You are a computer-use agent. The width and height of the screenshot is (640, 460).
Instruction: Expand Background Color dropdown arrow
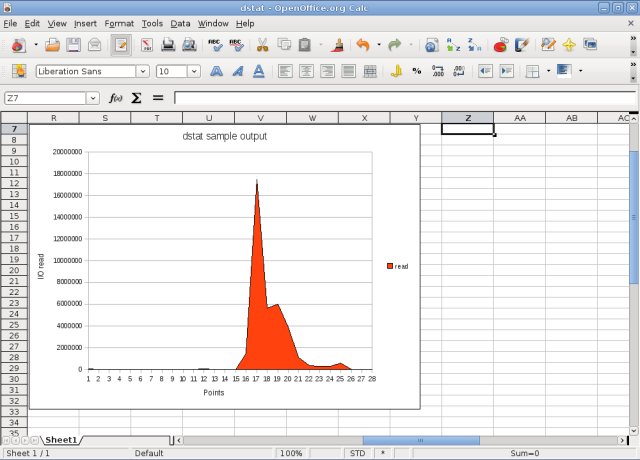(x=580, y=71)
